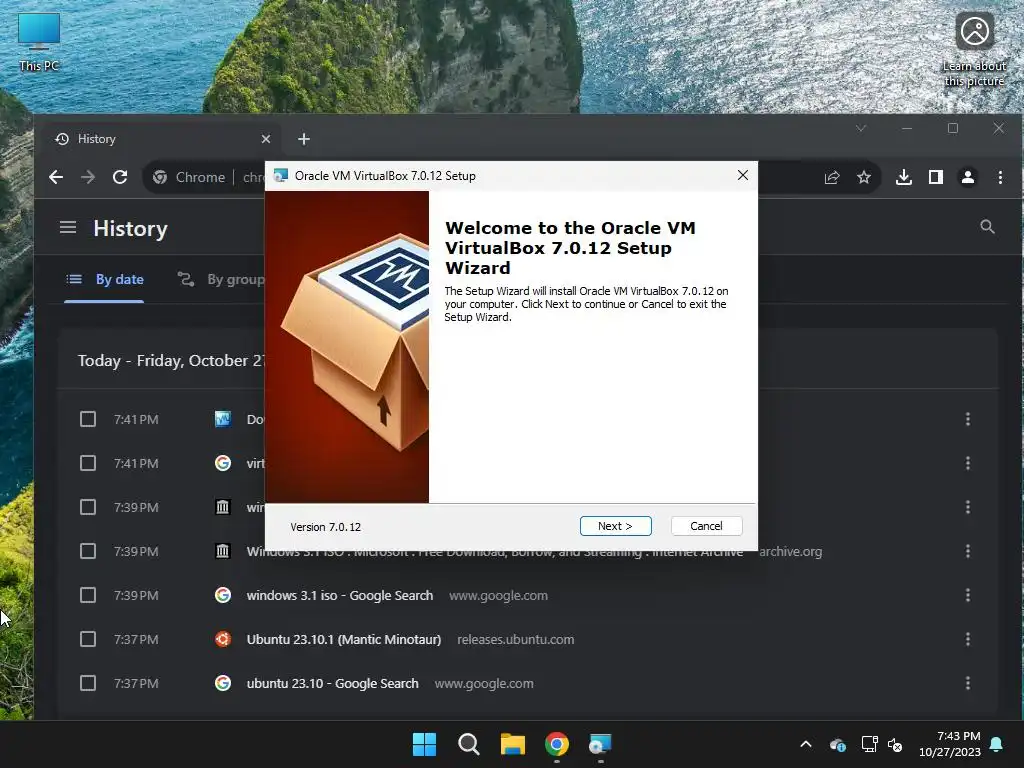Viewport: 1024px width, 768px height.
Task: Go back in Chrome
Action: pos(56,177)
